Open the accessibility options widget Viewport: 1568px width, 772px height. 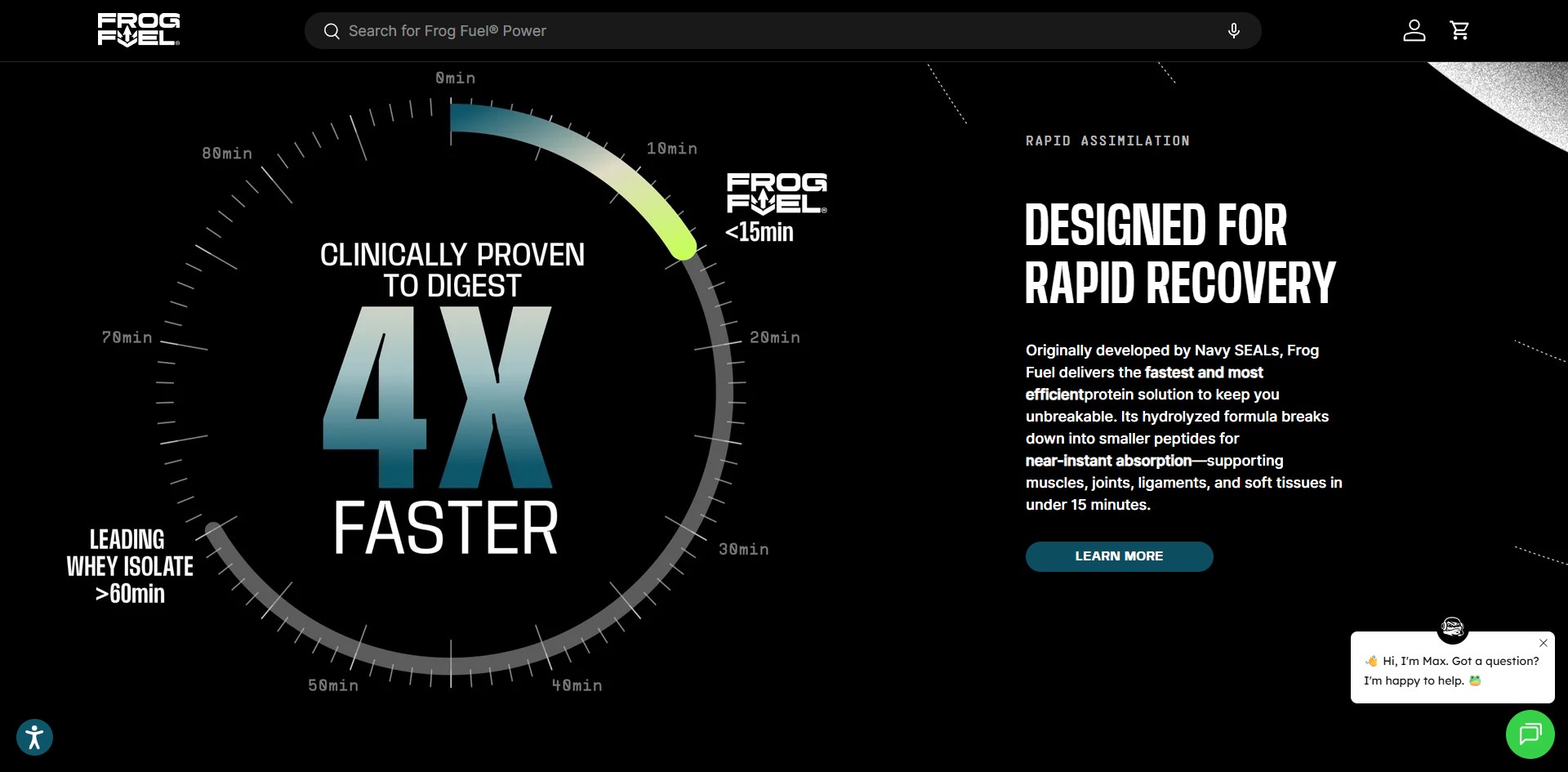(x=34, y=737)
